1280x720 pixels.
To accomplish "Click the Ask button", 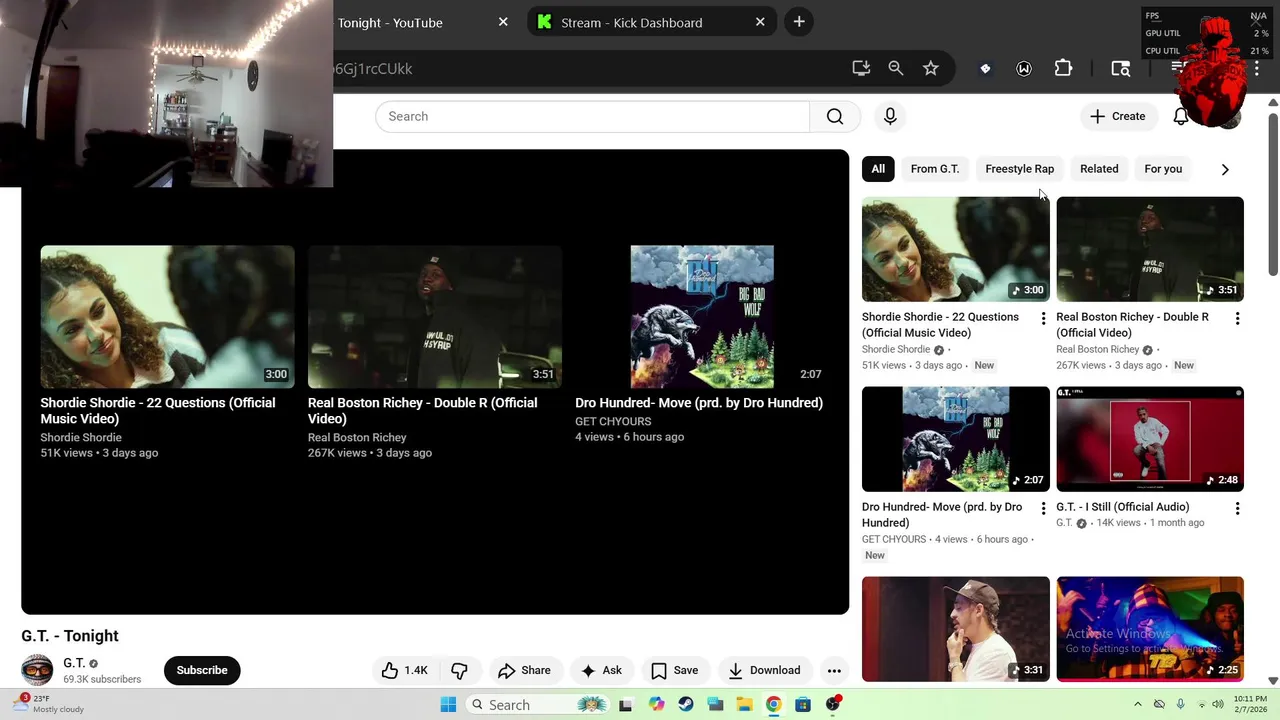I will (x=601, y=670).
